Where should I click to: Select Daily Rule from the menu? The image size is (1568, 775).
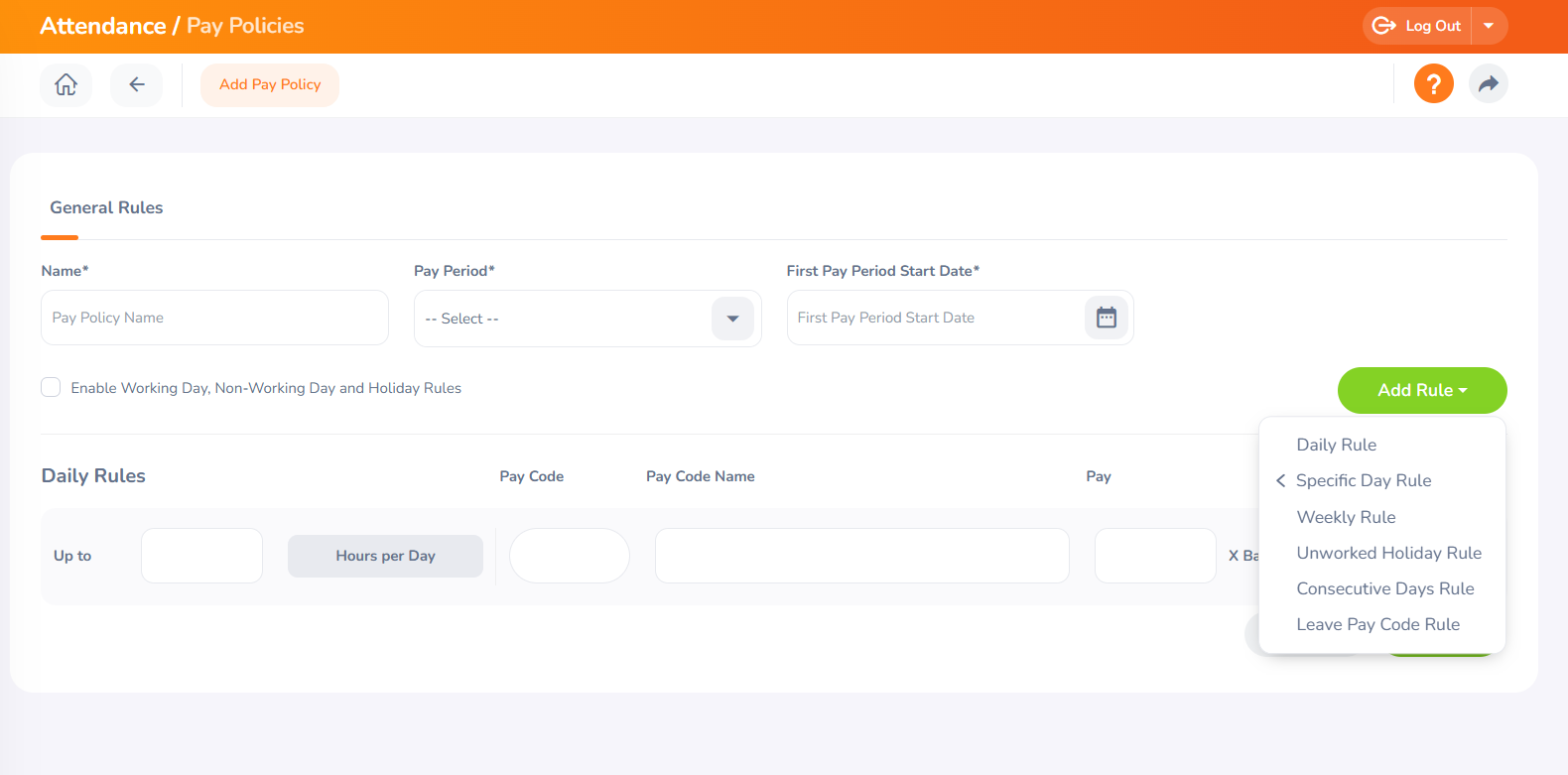(1336, 445)
